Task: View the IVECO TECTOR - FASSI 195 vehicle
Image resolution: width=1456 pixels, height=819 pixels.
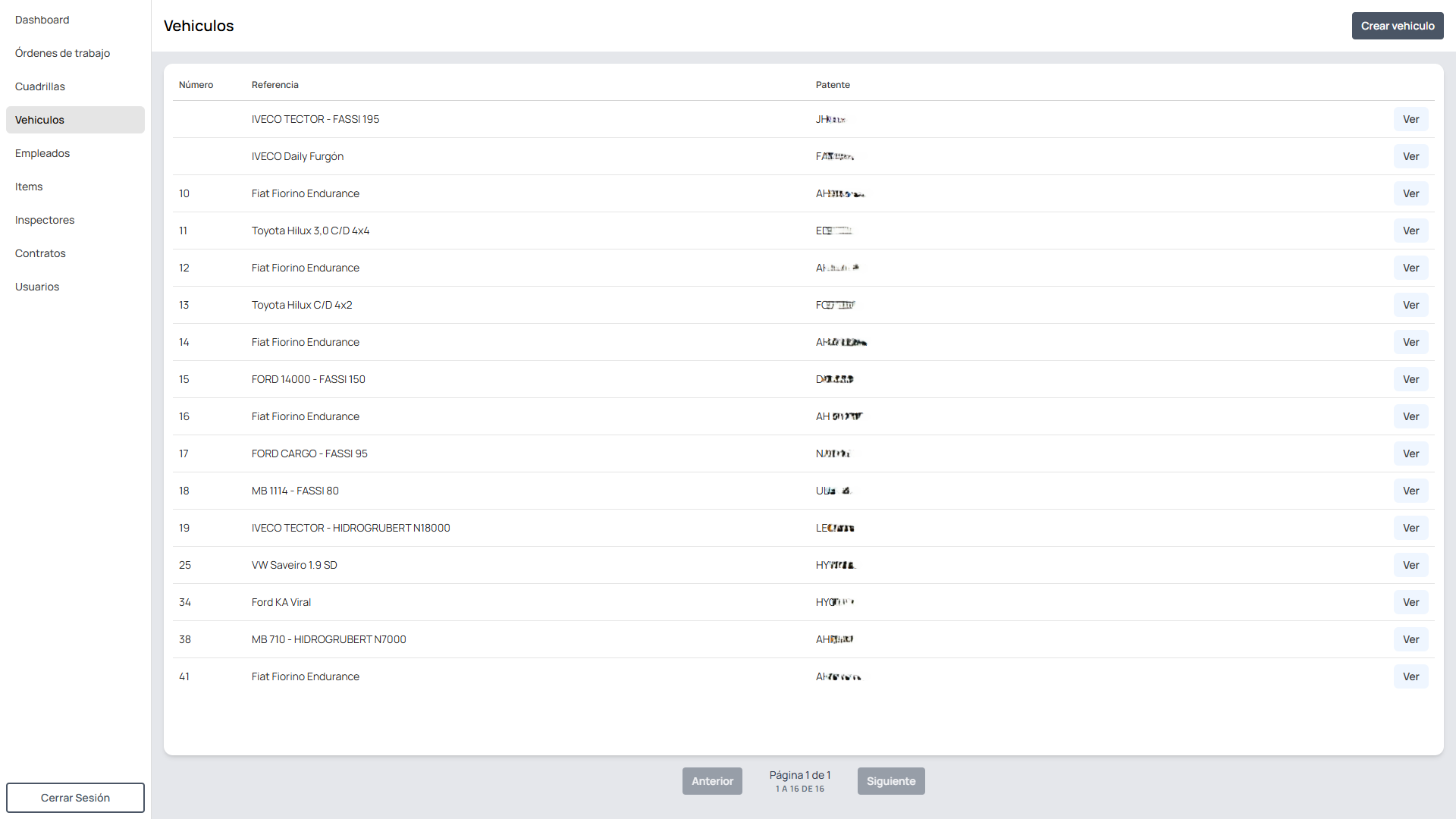Action: click(x=1410, y=119)
